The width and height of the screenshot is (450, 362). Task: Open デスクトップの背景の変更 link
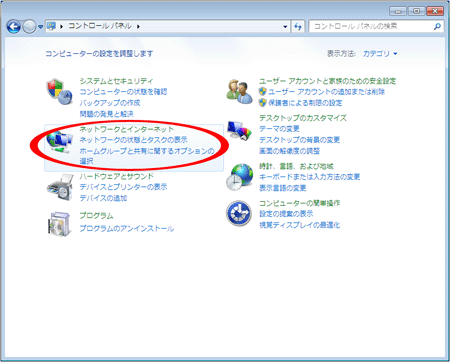tap(299, 140)
